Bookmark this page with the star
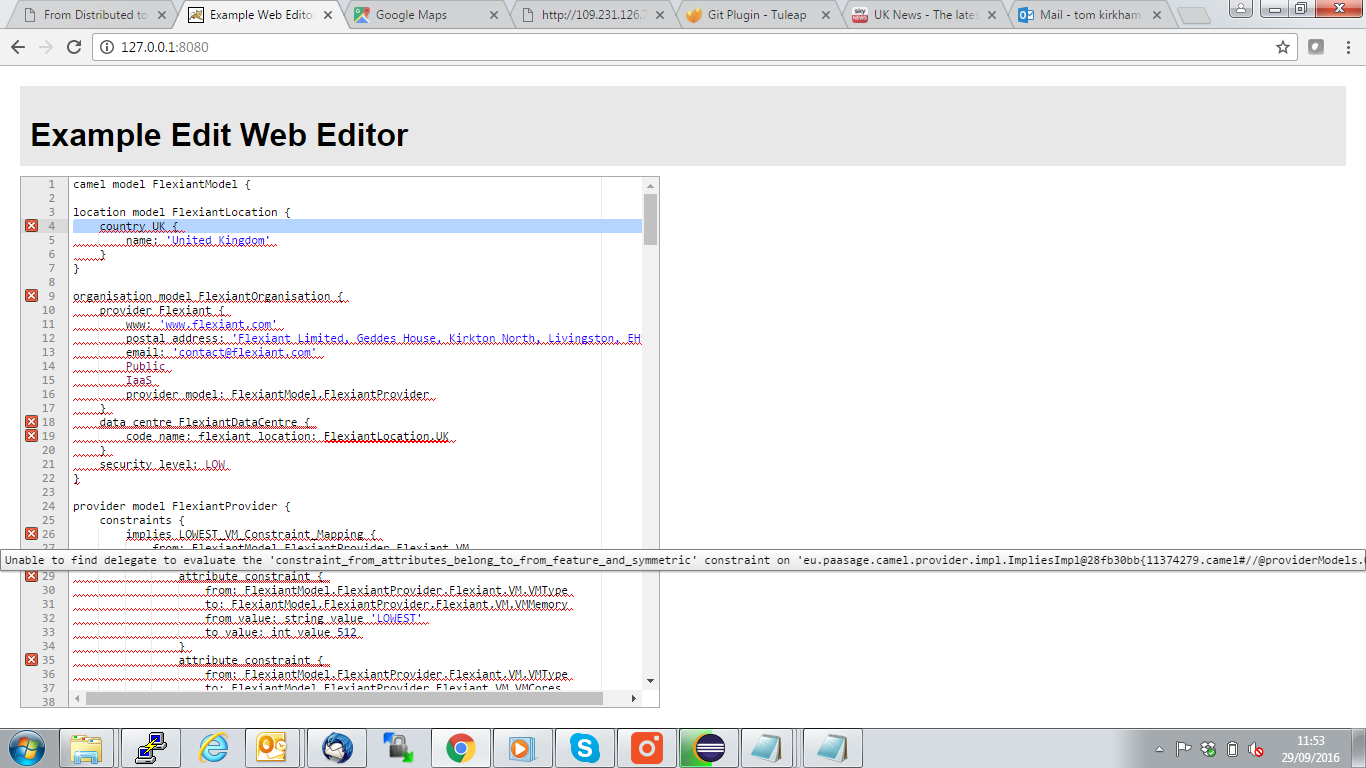Image resolution: width=1366 pixels, height=768 pixels. 1283,47
